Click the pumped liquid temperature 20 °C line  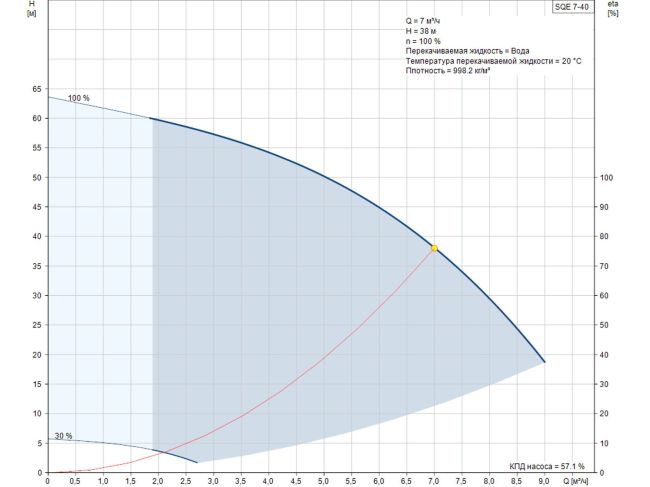point(493,61)
